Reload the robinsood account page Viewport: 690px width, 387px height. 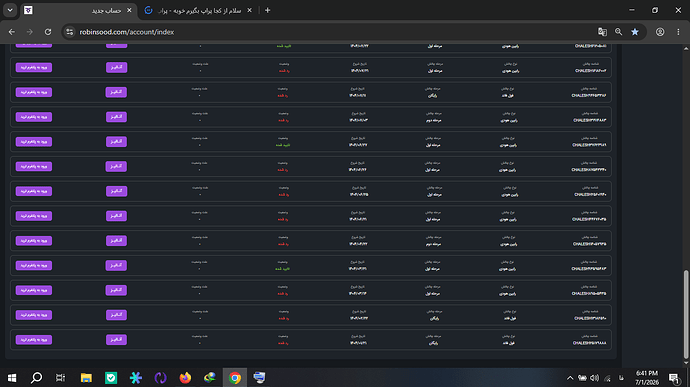48,32
